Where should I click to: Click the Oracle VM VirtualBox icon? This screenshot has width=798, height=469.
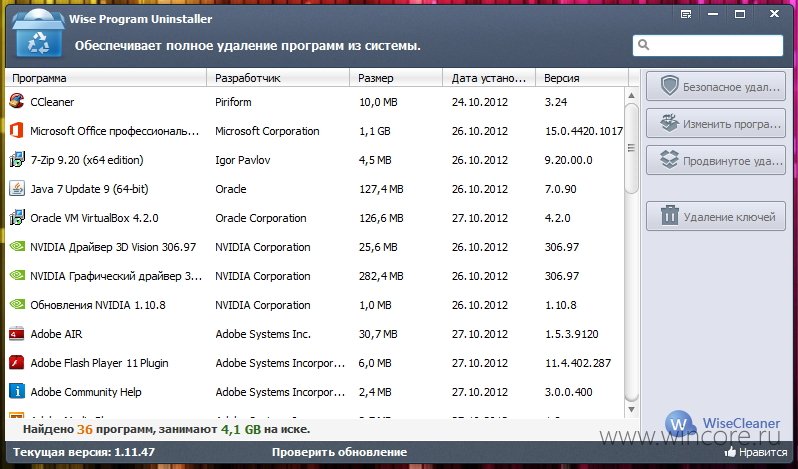[x=17, y=218]
